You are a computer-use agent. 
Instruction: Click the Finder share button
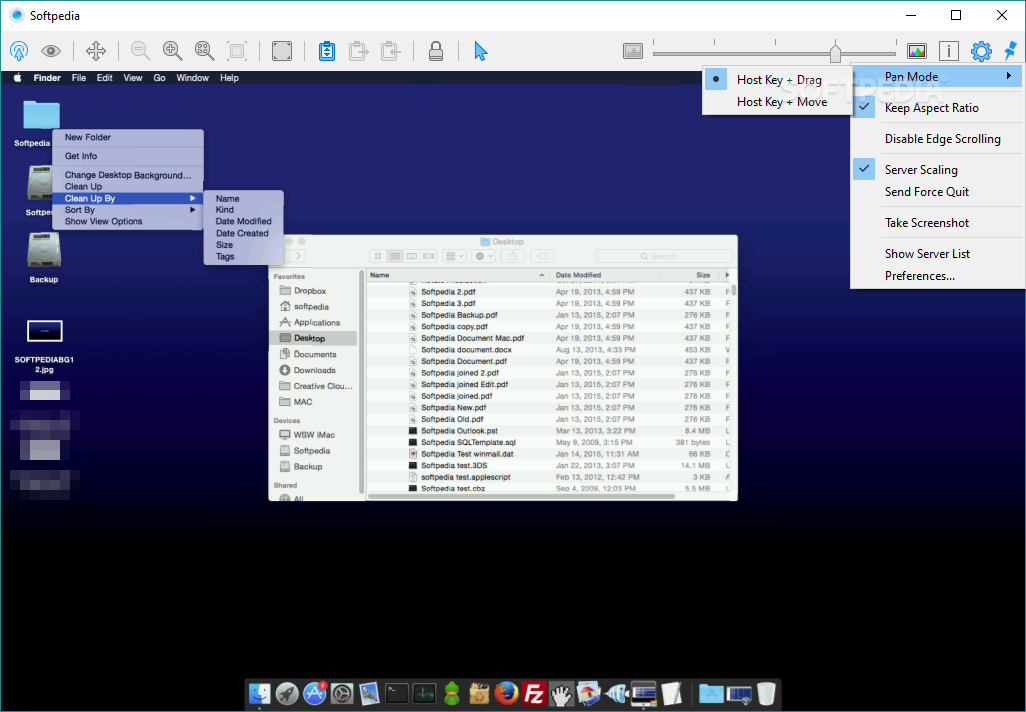pyautogui.click(x=513, y=256)
